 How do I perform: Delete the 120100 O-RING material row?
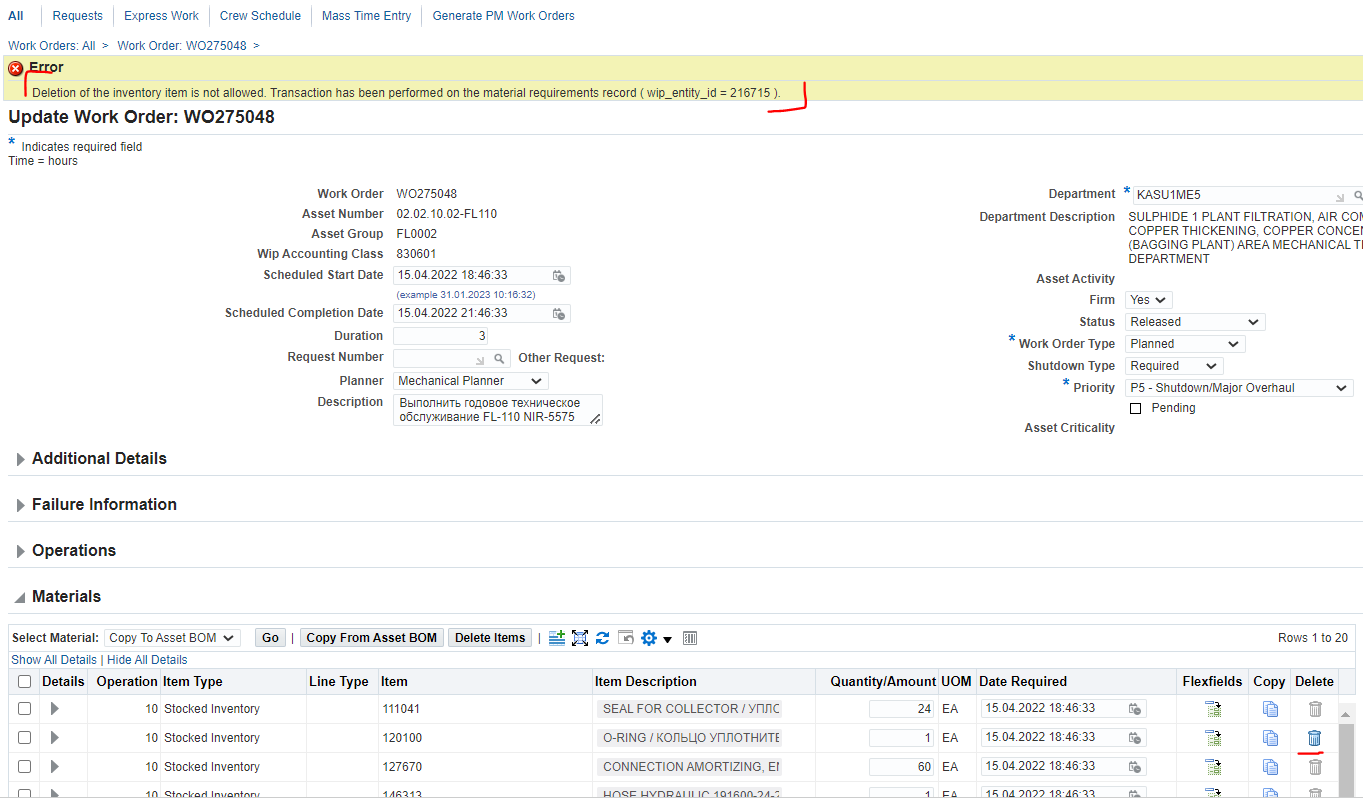(1314, 737)
